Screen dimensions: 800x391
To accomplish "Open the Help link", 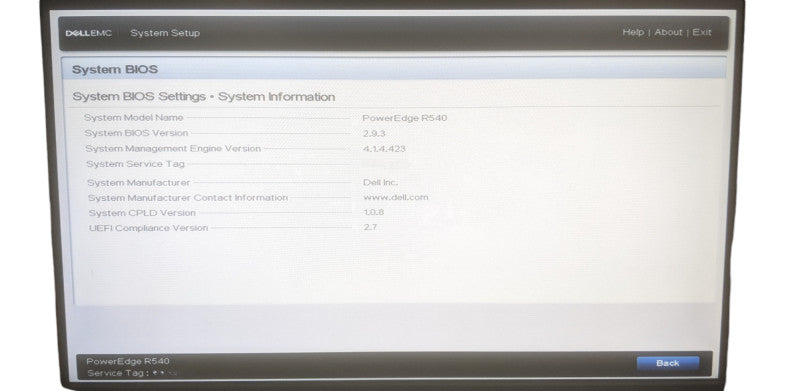I will coord(633,32).
